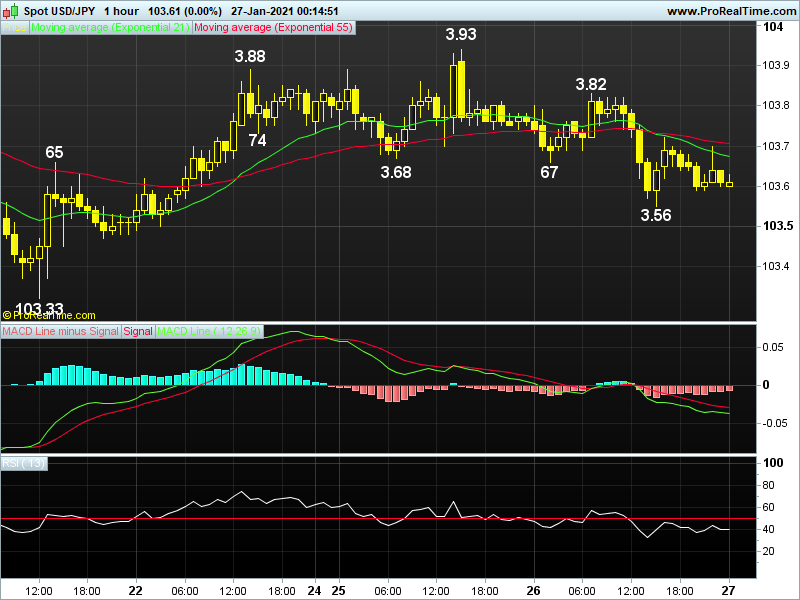Click the Spot USD/JPY instrument title
This screenshot has height=600, width=800.
(x=60, y=11)
